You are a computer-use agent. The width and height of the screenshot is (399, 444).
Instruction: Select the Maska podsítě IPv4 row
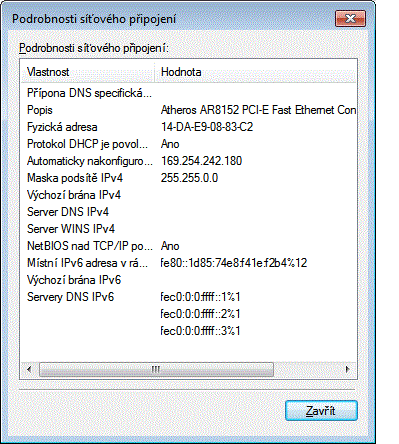pyautogui.click(x=189, y=178)
